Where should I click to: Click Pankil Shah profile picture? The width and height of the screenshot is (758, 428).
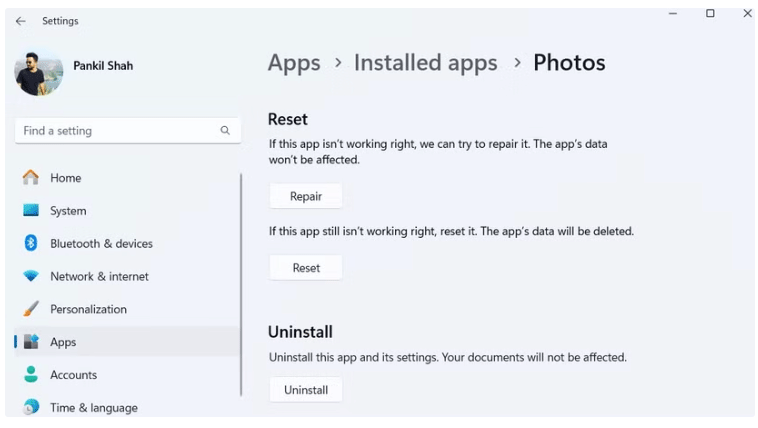pos(39,72)
